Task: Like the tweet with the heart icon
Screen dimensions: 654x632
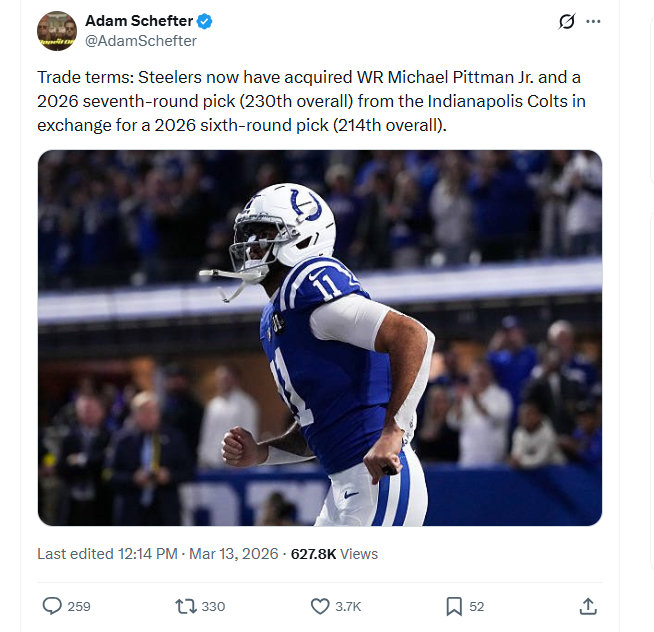Action: pos(320,606)
